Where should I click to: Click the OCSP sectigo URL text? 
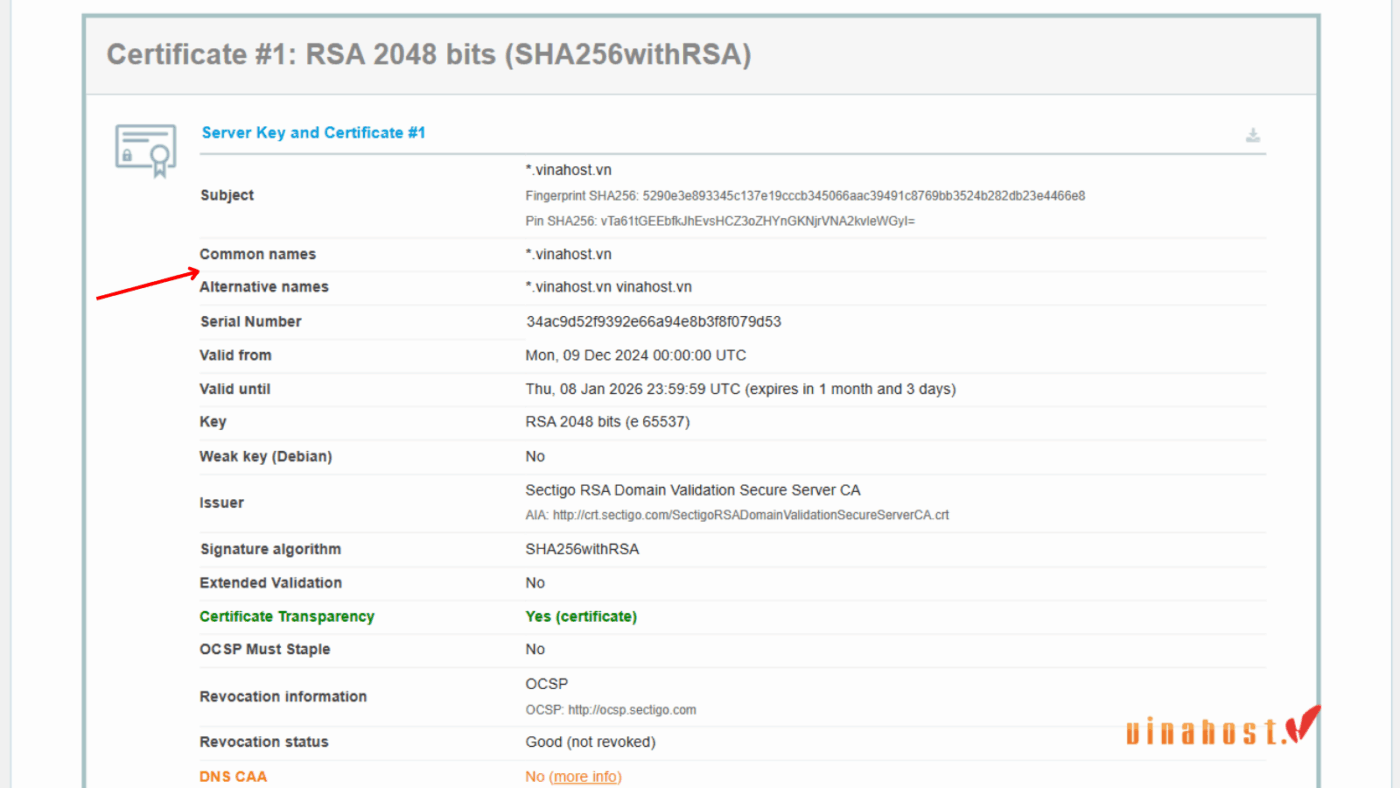[x=611, y=710]
